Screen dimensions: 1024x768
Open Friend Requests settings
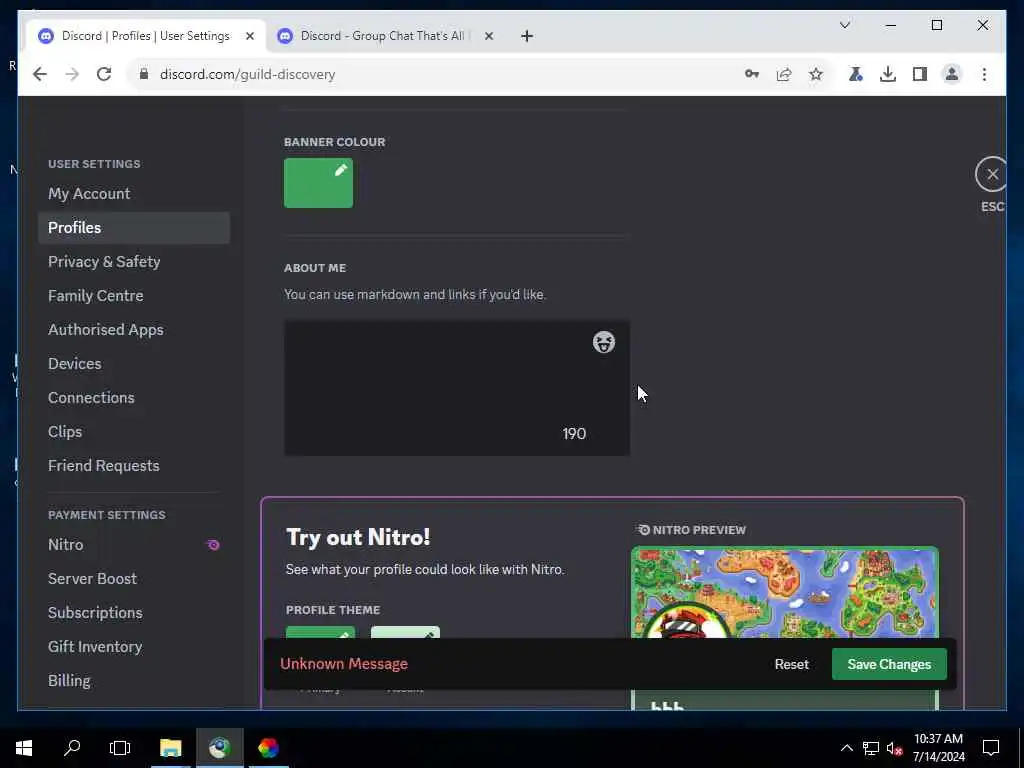pos(134,466)
